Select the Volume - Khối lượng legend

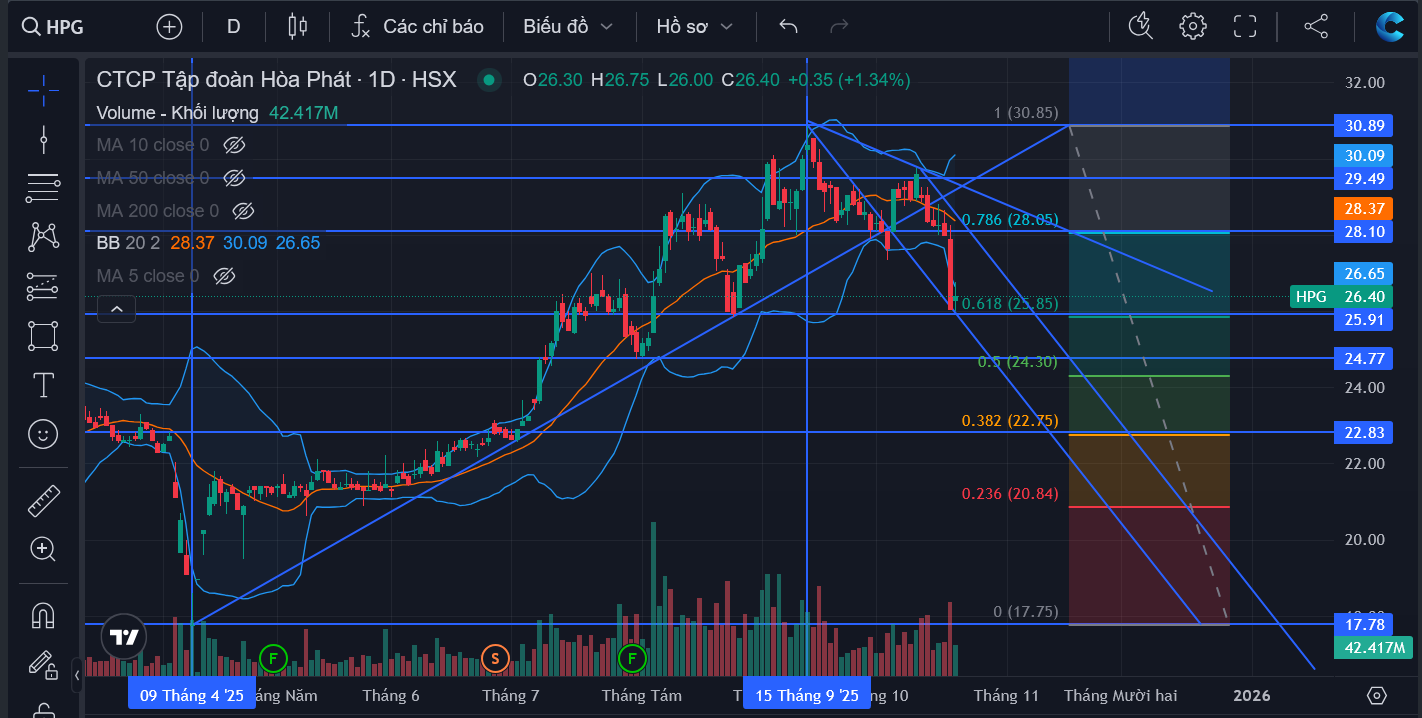(x=177, y=113)
